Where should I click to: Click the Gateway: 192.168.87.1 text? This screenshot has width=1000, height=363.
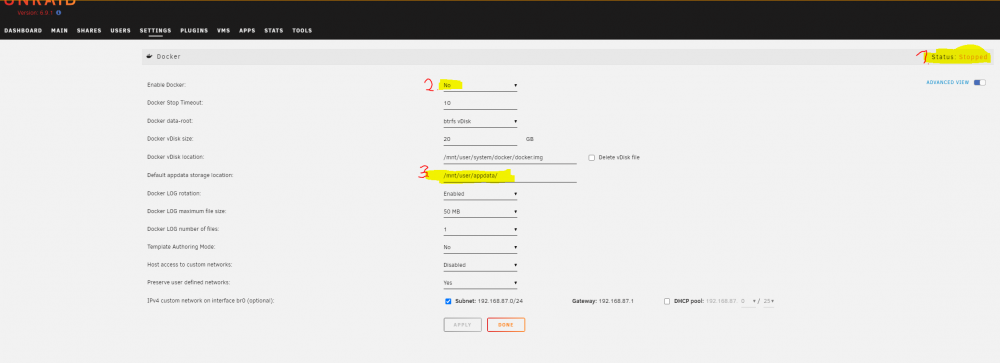pyautogui.click(x=603, y=301)
